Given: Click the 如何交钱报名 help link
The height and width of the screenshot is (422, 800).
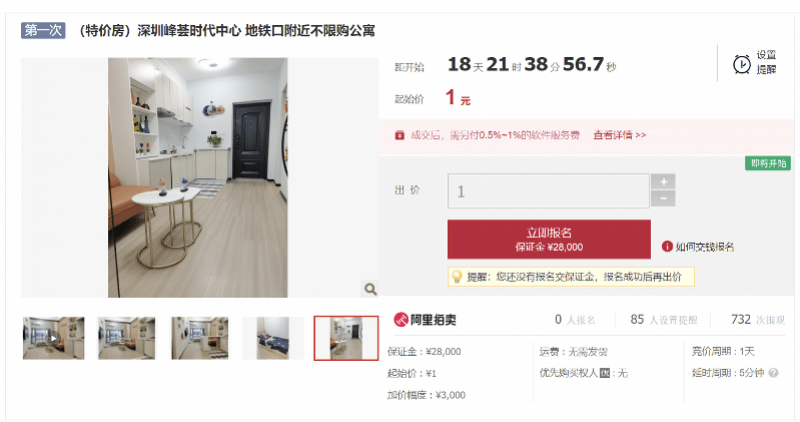Looking at the screenshot, I should coord(705,247).
